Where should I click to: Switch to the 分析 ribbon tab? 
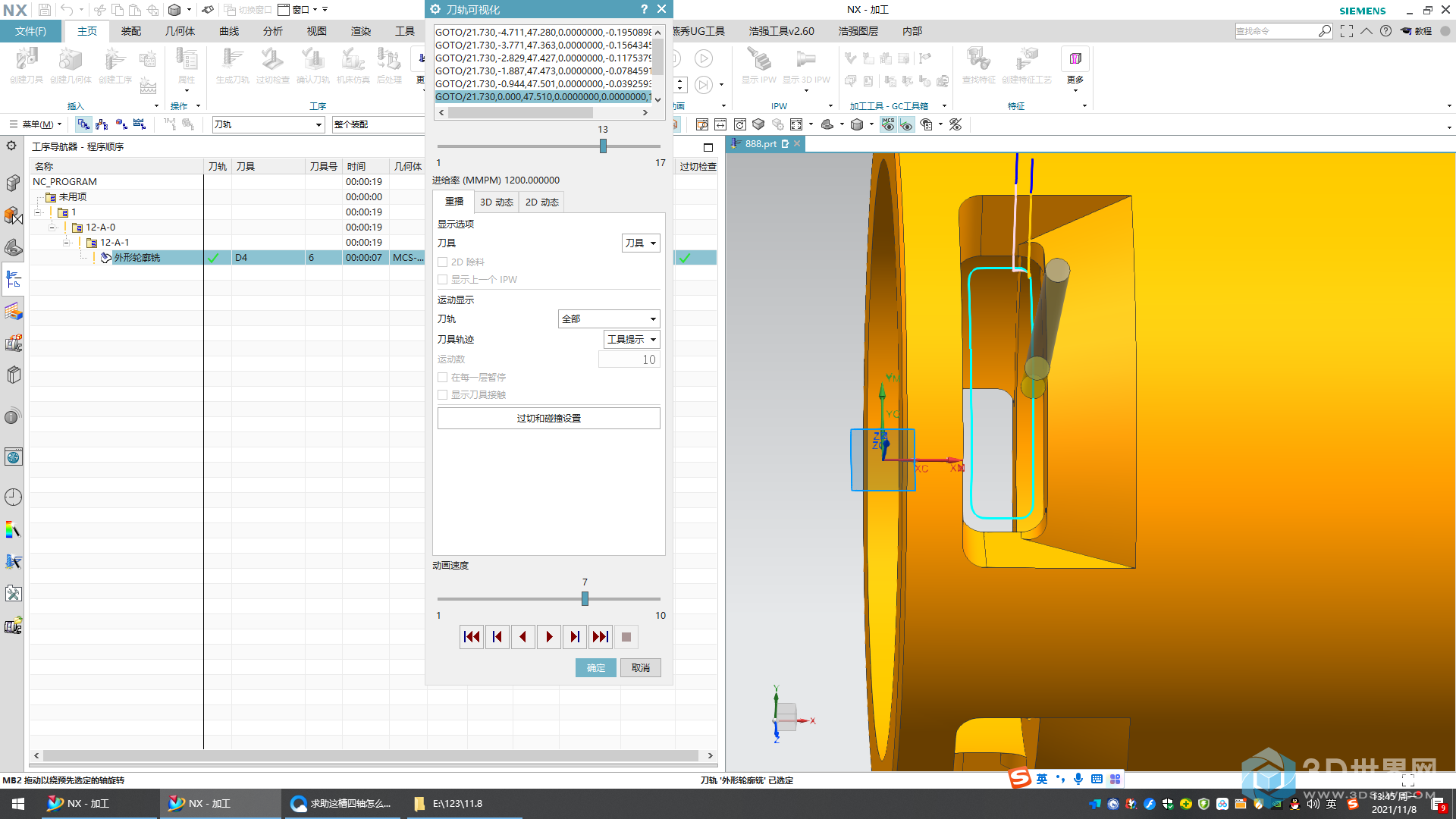click(x=273, y=31)
